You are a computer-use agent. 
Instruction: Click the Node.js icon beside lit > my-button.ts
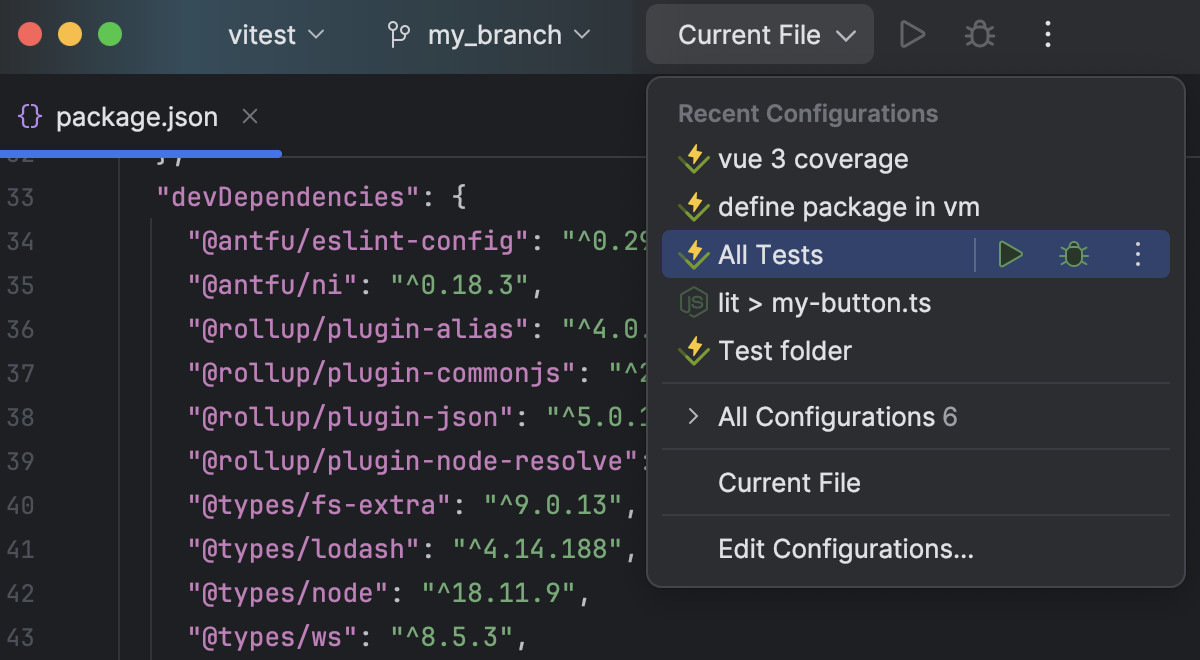[693, 303]
